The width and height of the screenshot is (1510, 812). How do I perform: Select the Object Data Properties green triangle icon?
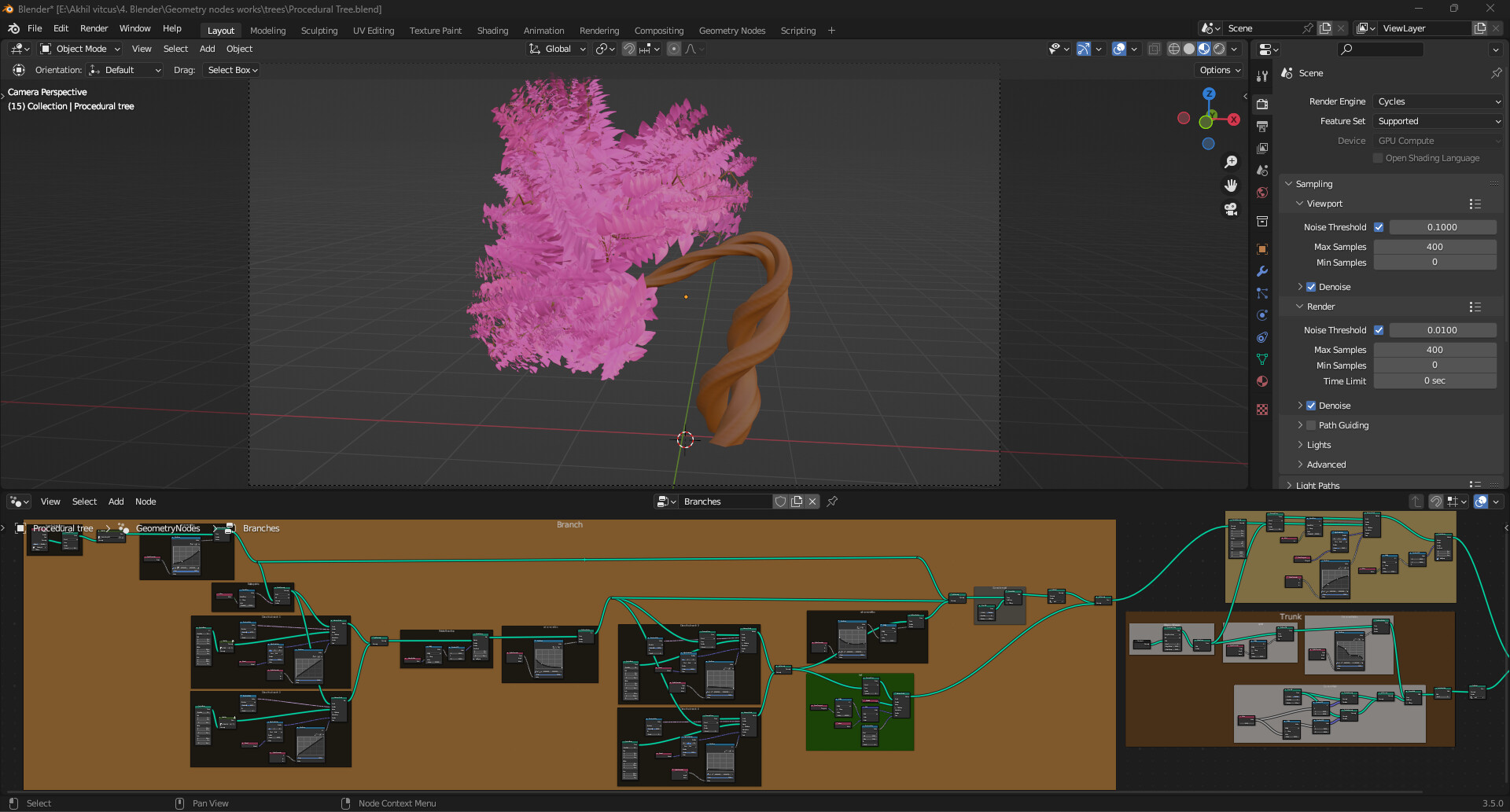coord(1261,359)
